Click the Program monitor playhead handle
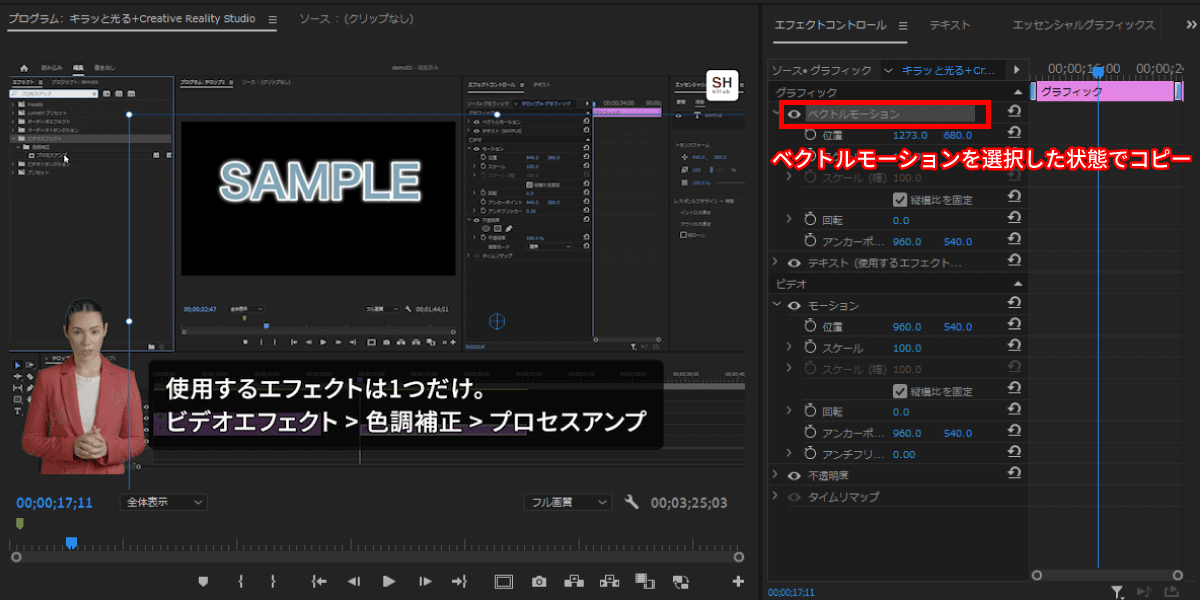1200x600 pixels. (71, 542)
